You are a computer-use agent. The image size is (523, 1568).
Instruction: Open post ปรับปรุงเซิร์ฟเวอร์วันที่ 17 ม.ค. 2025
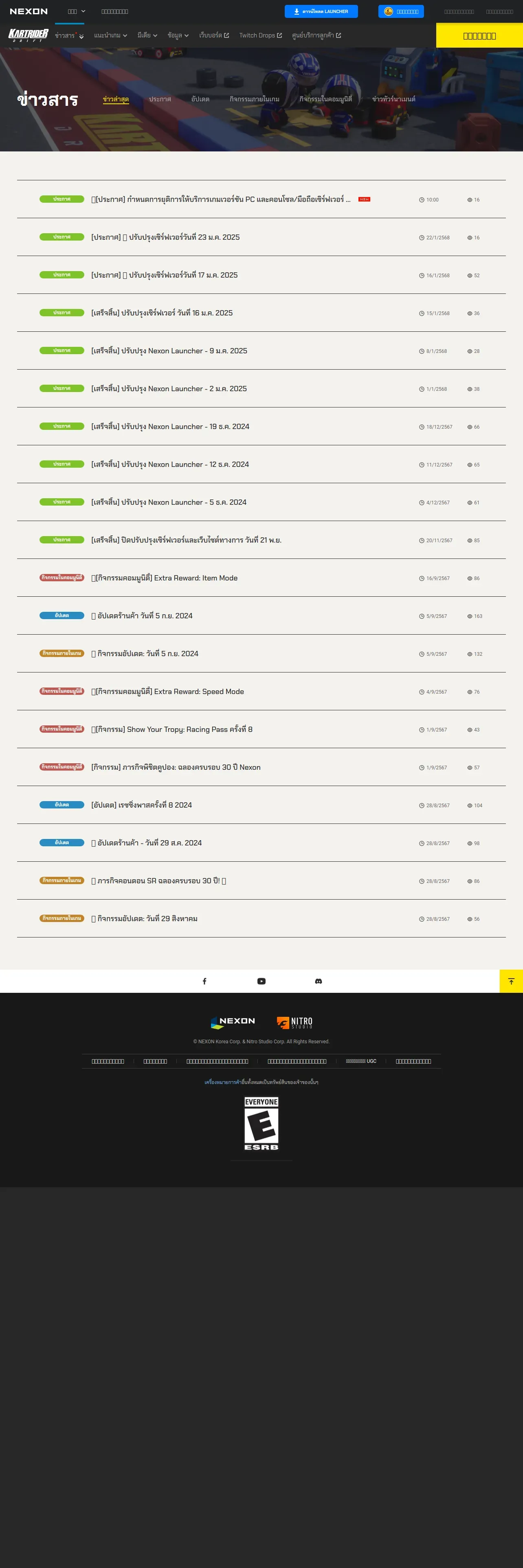(x=165, y=275)
